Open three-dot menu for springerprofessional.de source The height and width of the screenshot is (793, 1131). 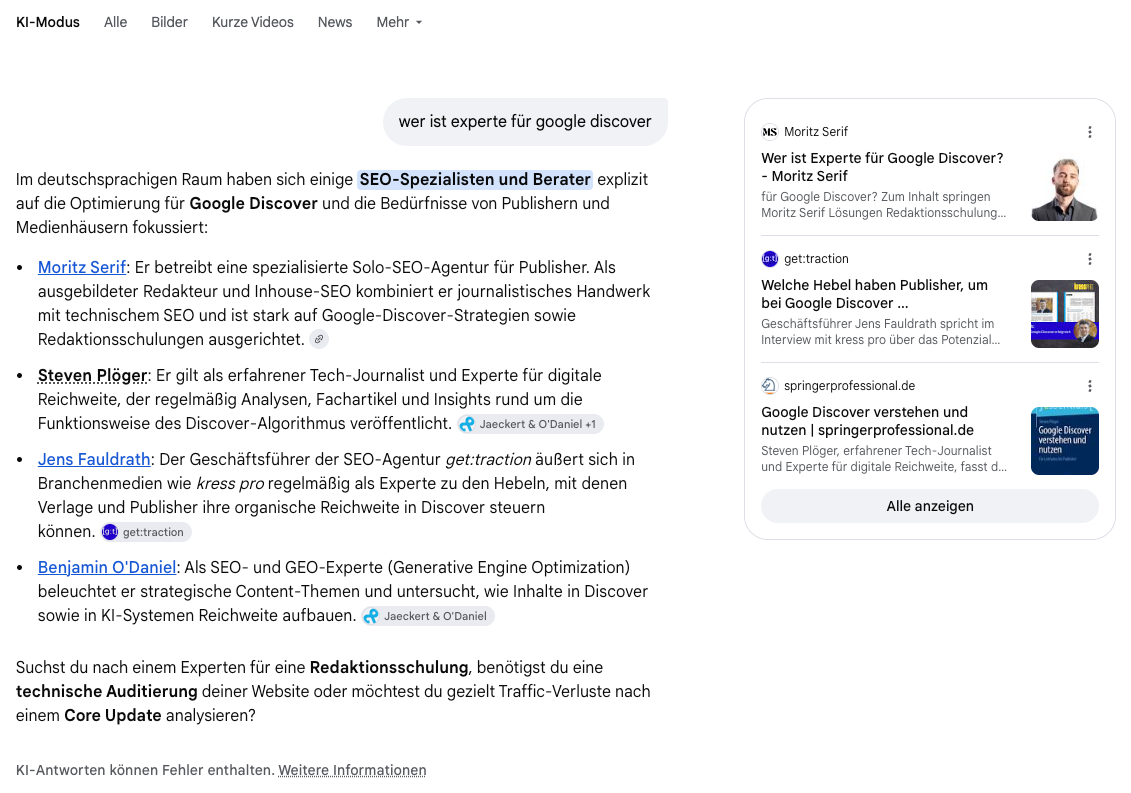[x=1090, y=386]
